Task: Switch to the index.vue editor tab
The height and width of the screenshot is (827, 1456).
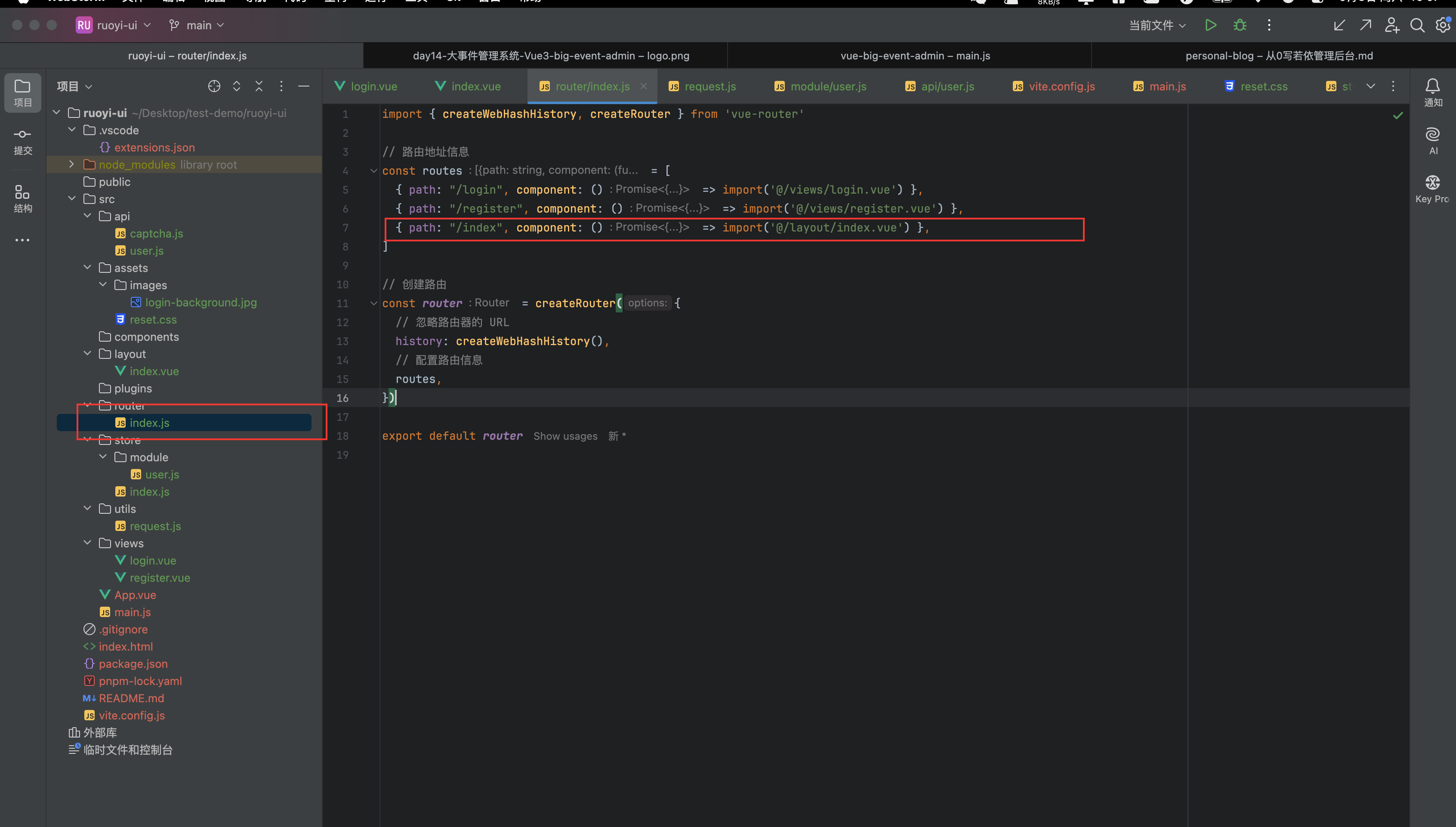Action: coord(469,86)
